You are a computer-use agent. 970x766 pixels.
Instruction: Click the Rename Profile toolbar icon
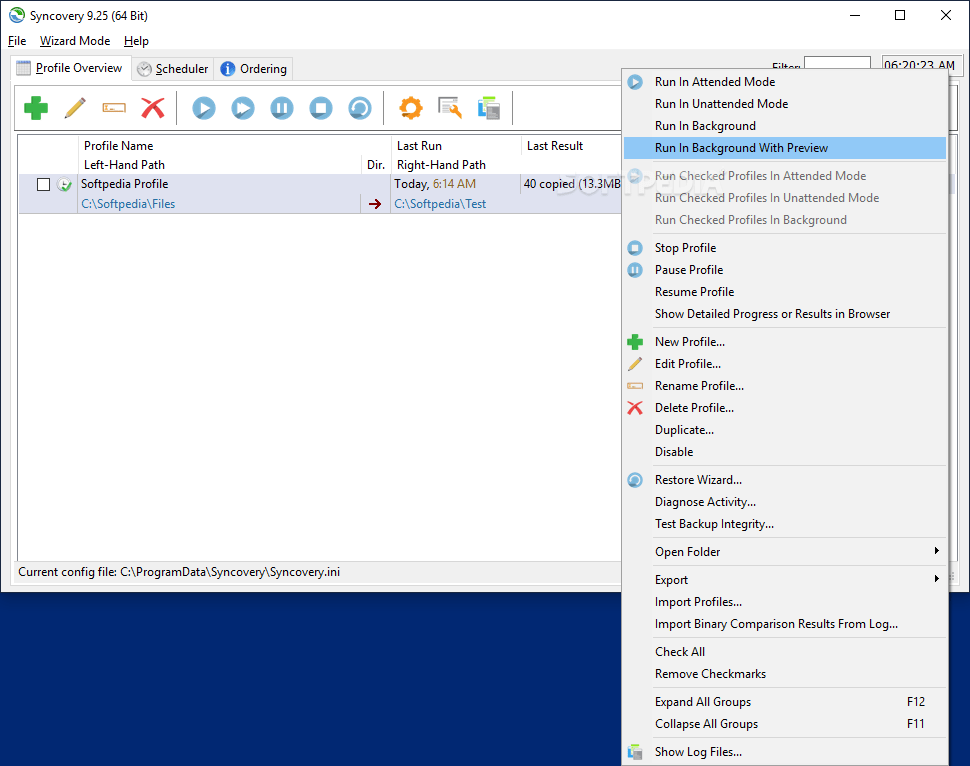pyautogui.click(x=114, y=108)
